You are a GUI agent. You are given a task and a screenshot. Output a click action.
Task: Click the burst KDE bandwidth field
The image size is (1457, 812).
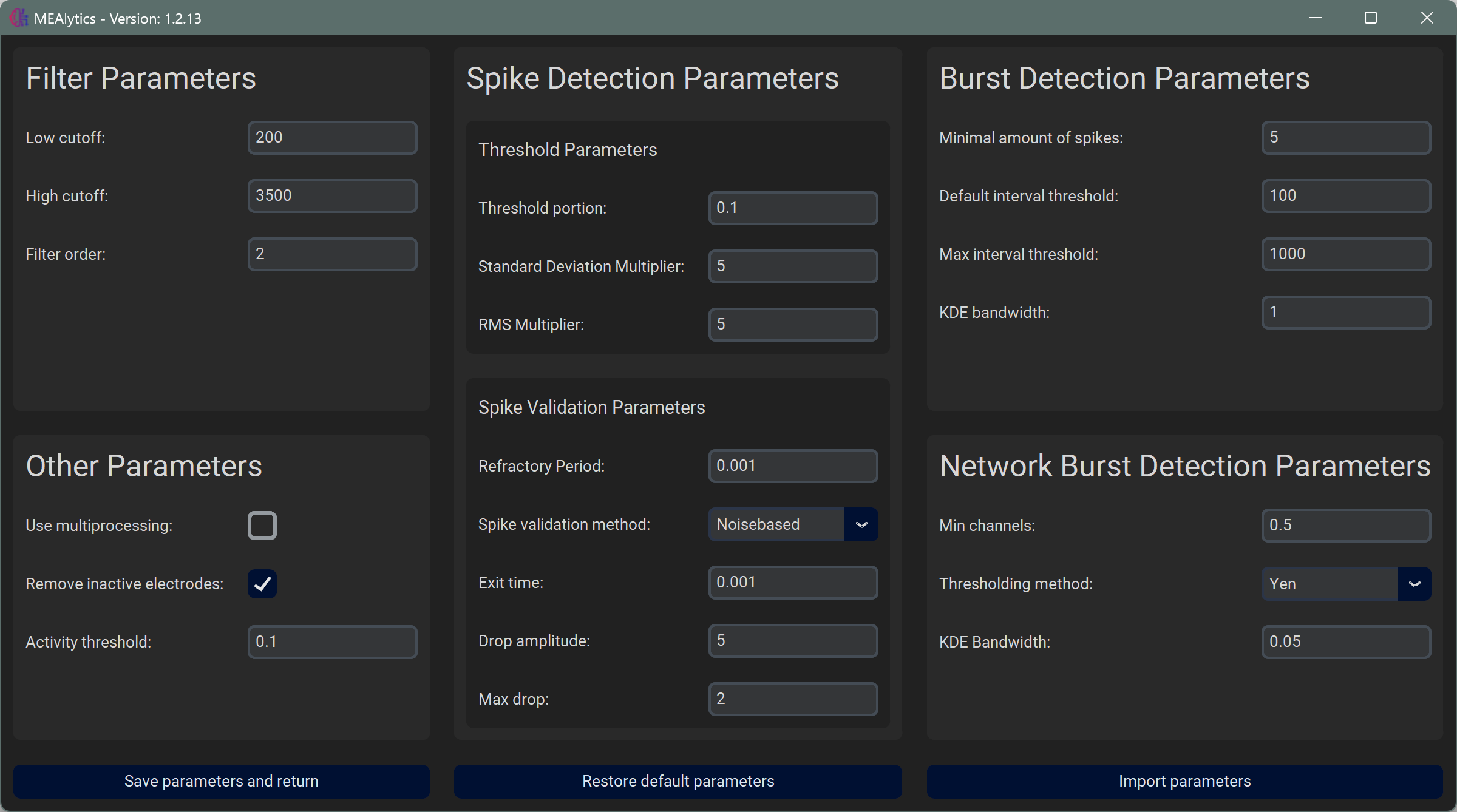click(x=1345, y=313)
